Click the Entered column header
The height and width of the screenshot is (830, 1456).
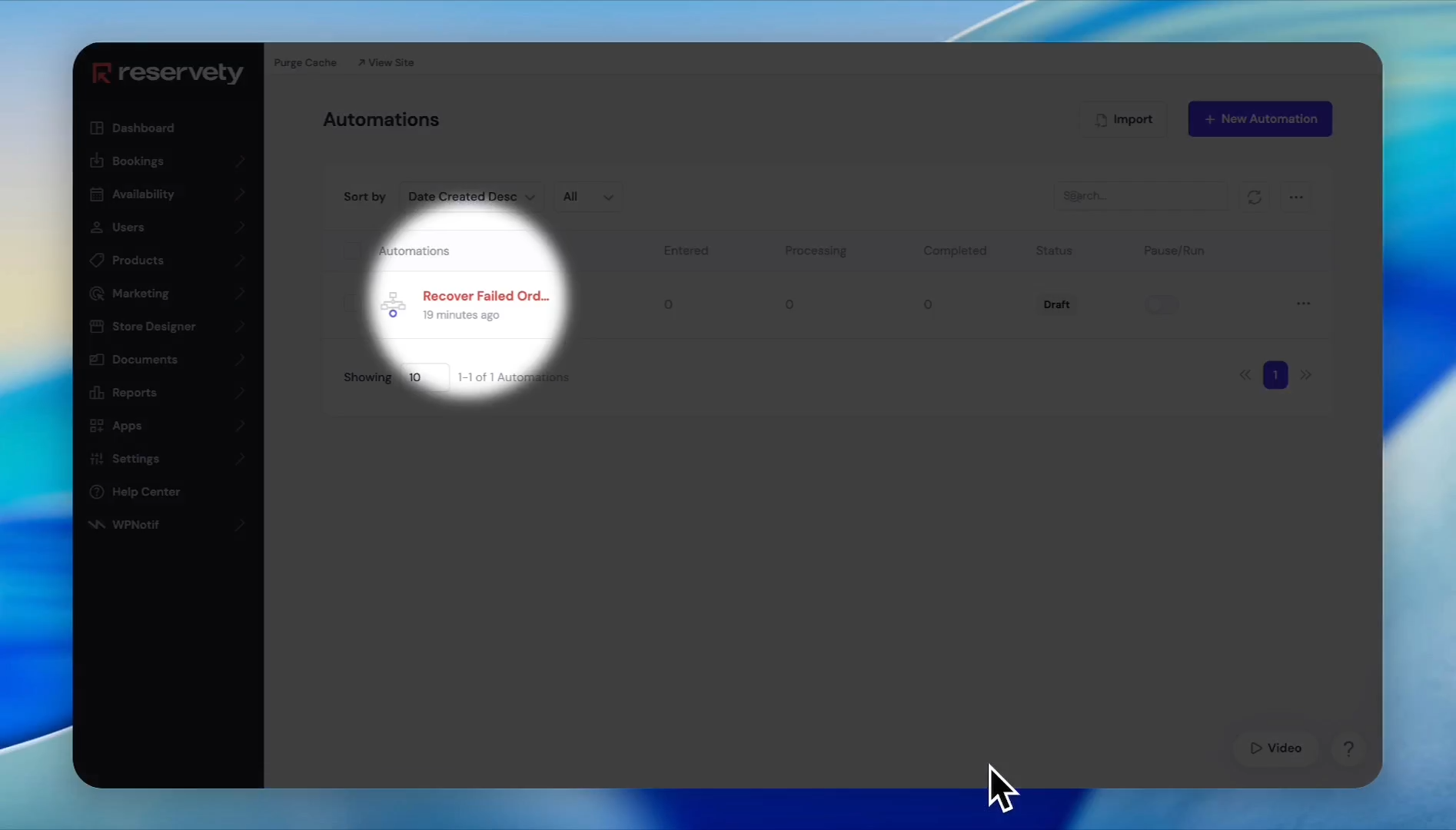(686, 251)
